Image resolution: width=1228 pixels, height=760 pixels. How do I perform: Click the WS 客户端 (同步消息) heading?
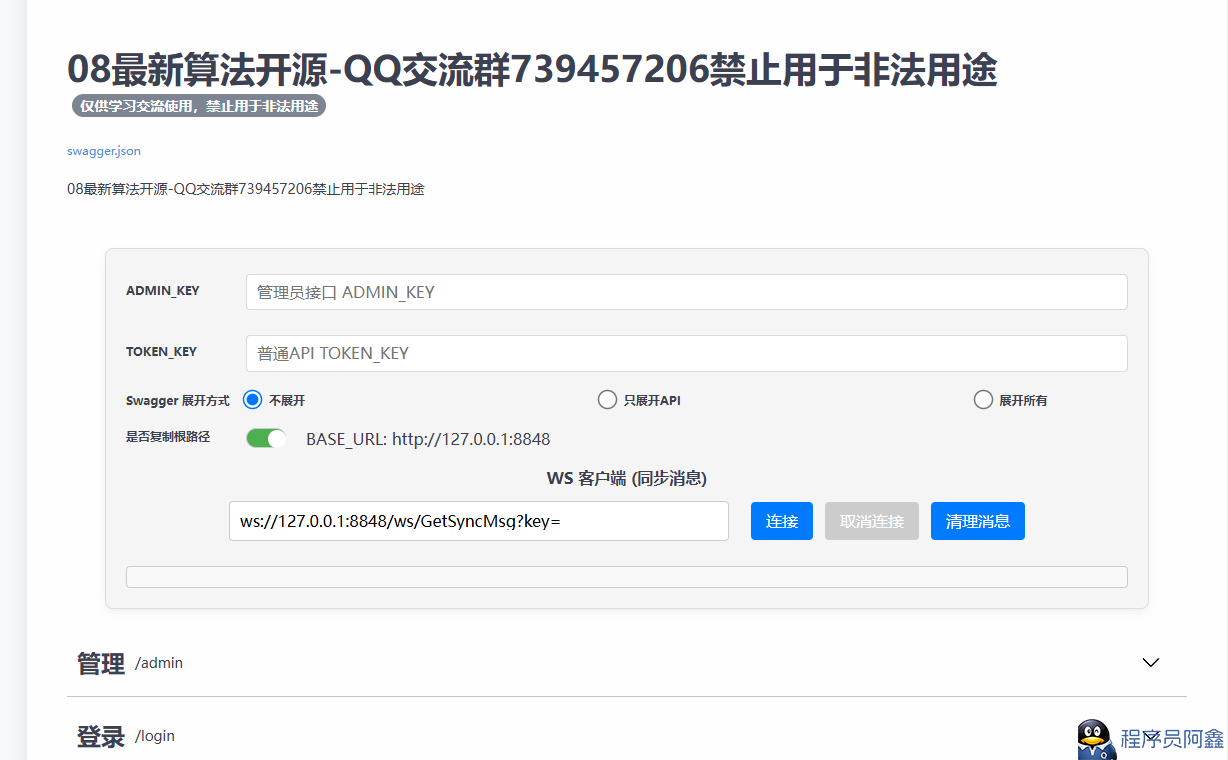click(627, 478)
